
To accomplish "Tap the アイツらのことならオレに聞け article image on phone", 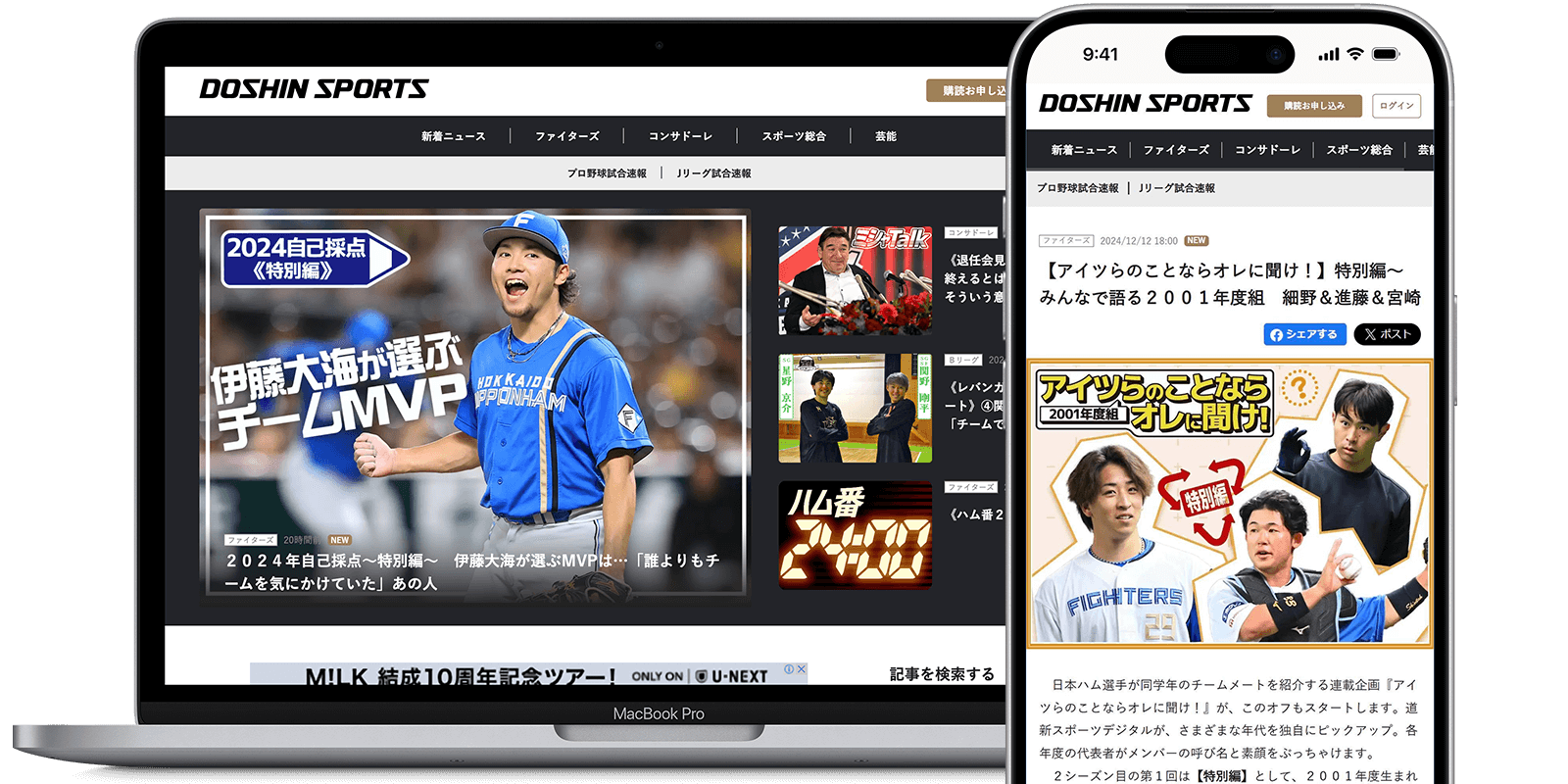I will [1230, 503].
